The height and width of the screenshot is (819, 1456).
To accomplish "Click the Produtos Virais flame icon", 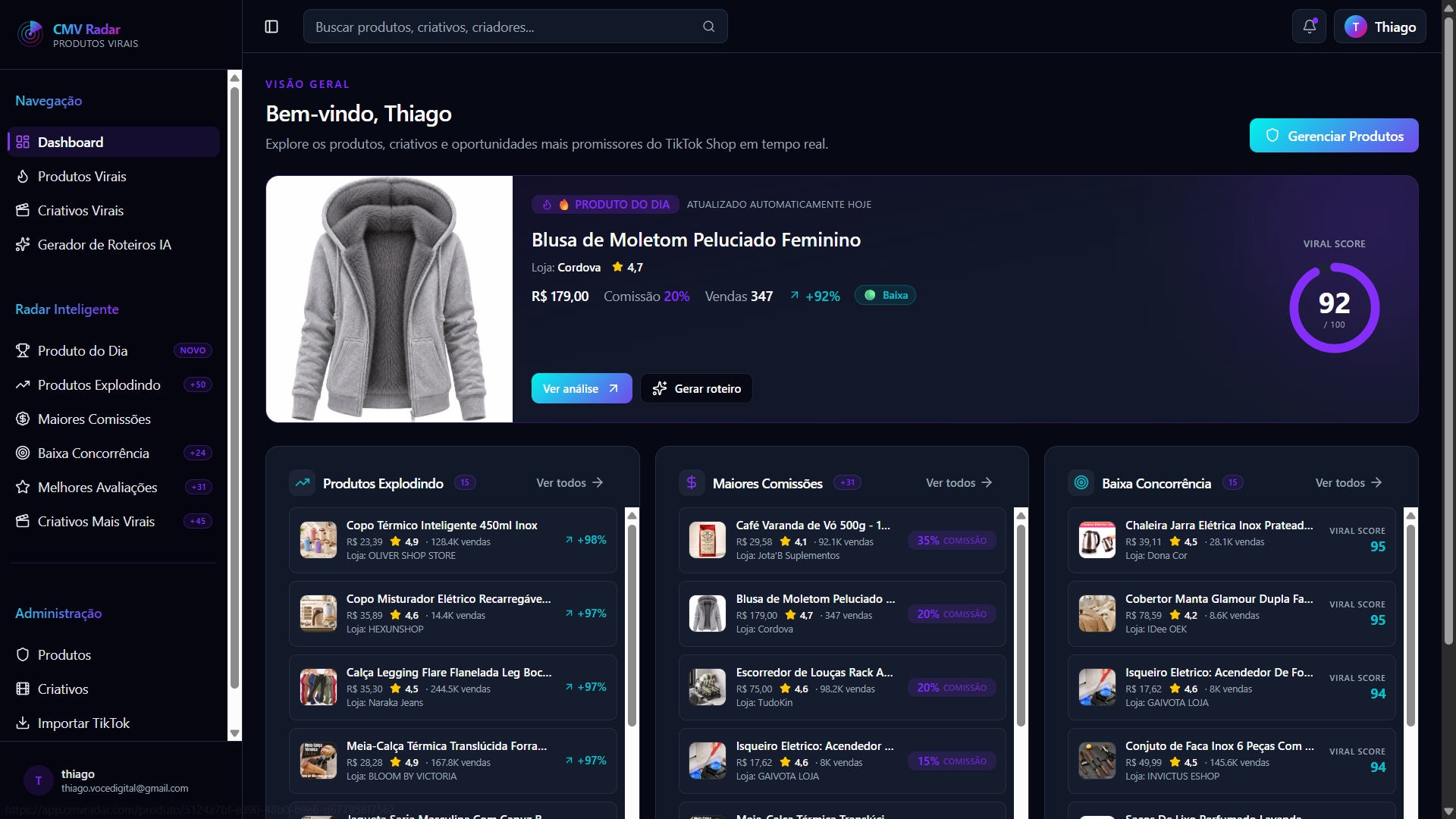I will (23, 176).
